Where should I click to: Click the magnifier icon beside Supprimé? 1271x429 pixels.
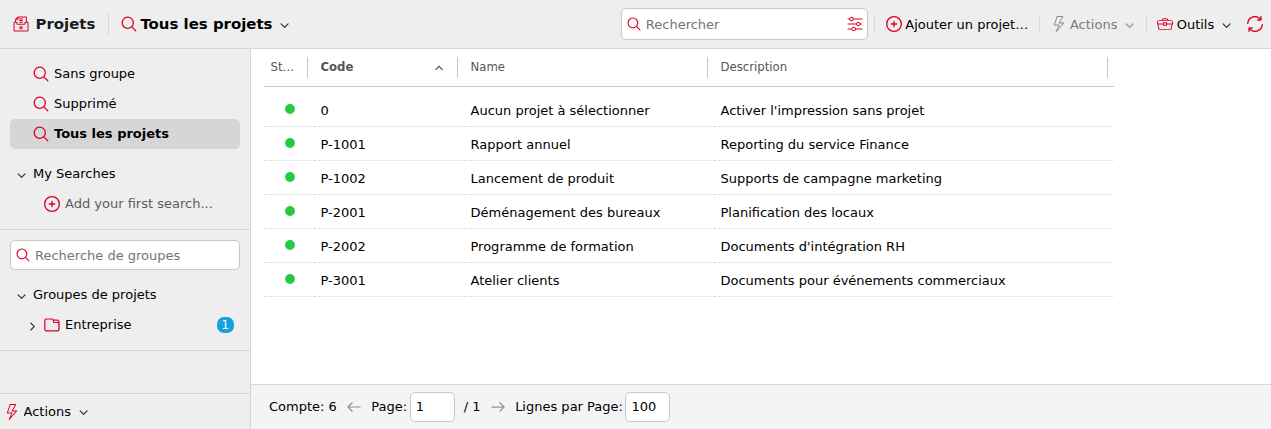point(41,104)
